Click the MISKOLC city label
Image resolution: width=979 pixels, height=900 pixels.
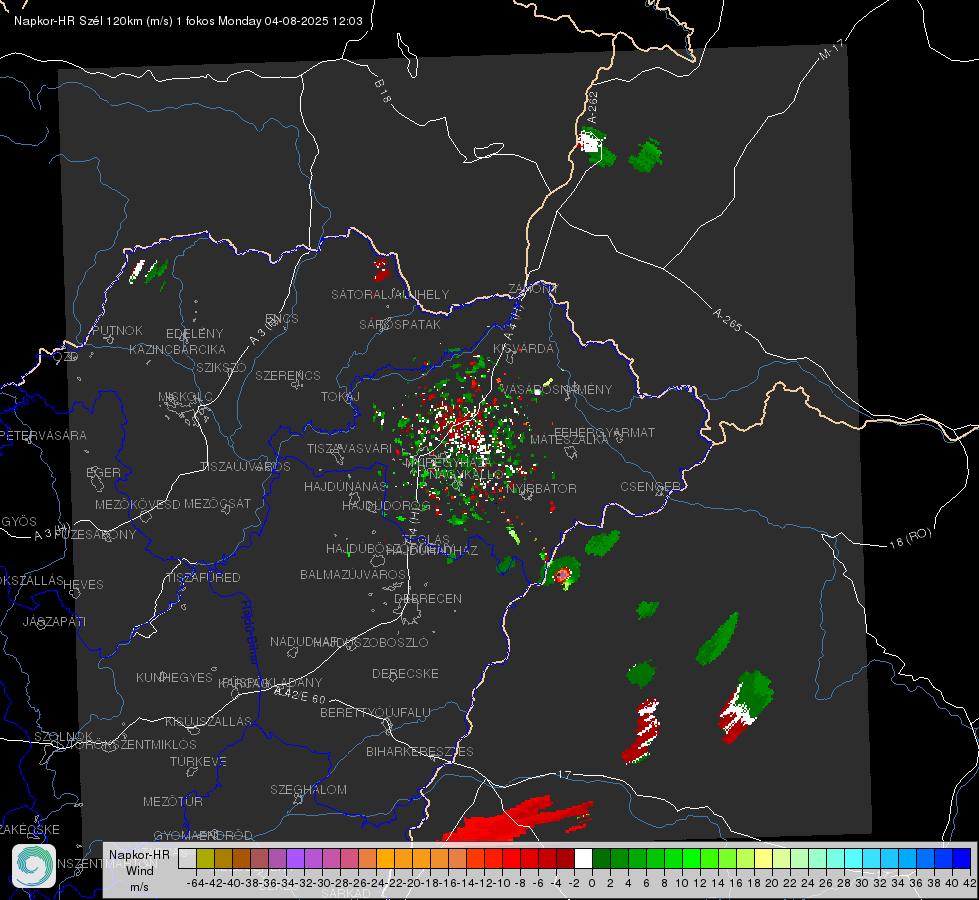point(185,397)
